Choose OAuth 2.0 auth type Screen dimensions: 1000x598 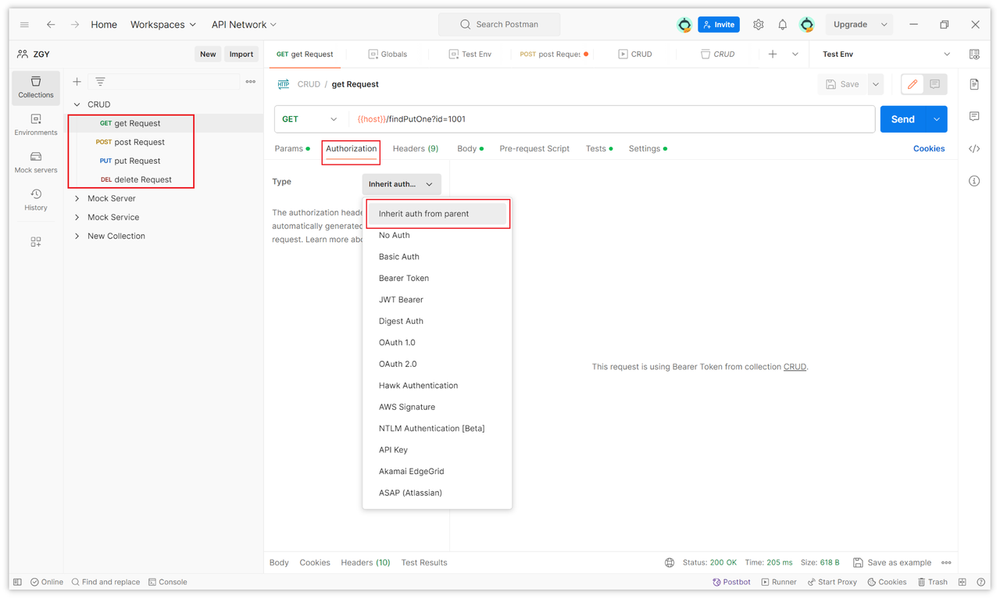[397, 364]
